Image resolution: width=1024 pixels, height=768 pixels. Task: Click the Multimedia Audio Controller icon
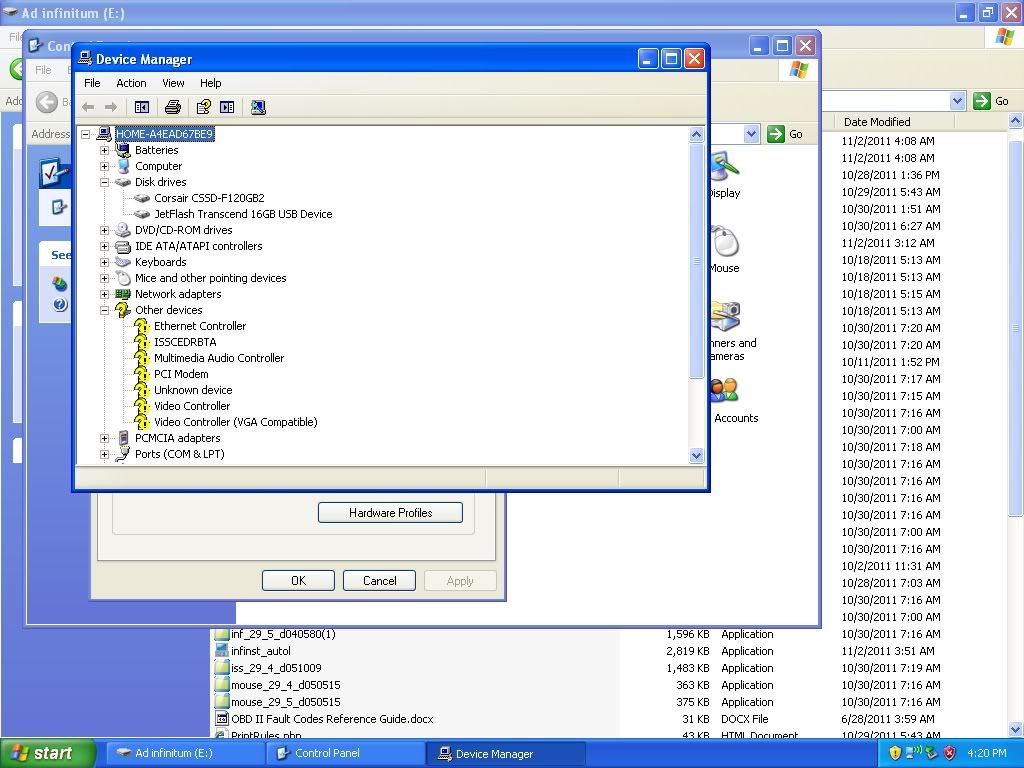[x=142, y=358]
